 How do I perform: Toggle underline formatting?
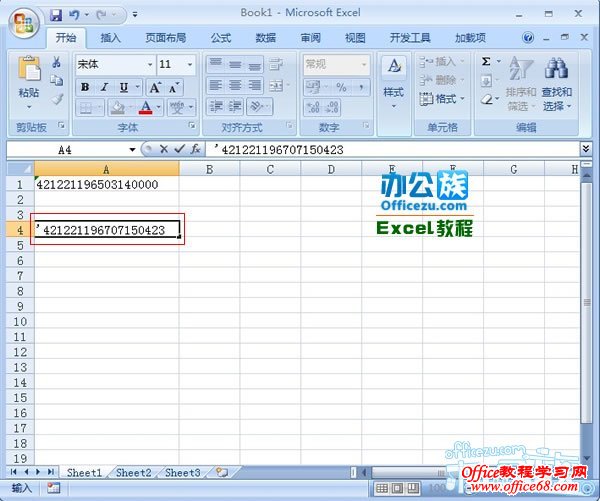coord(117,87)
